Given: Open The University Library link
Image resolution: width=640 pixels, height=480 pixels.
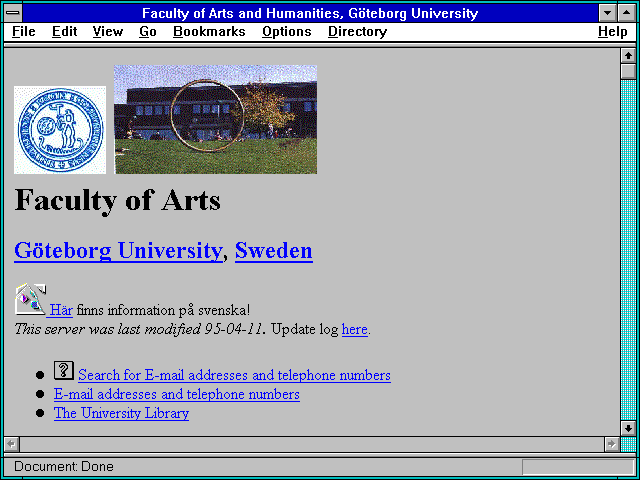Looking at the screenshot, I should [x=121, y=413].
